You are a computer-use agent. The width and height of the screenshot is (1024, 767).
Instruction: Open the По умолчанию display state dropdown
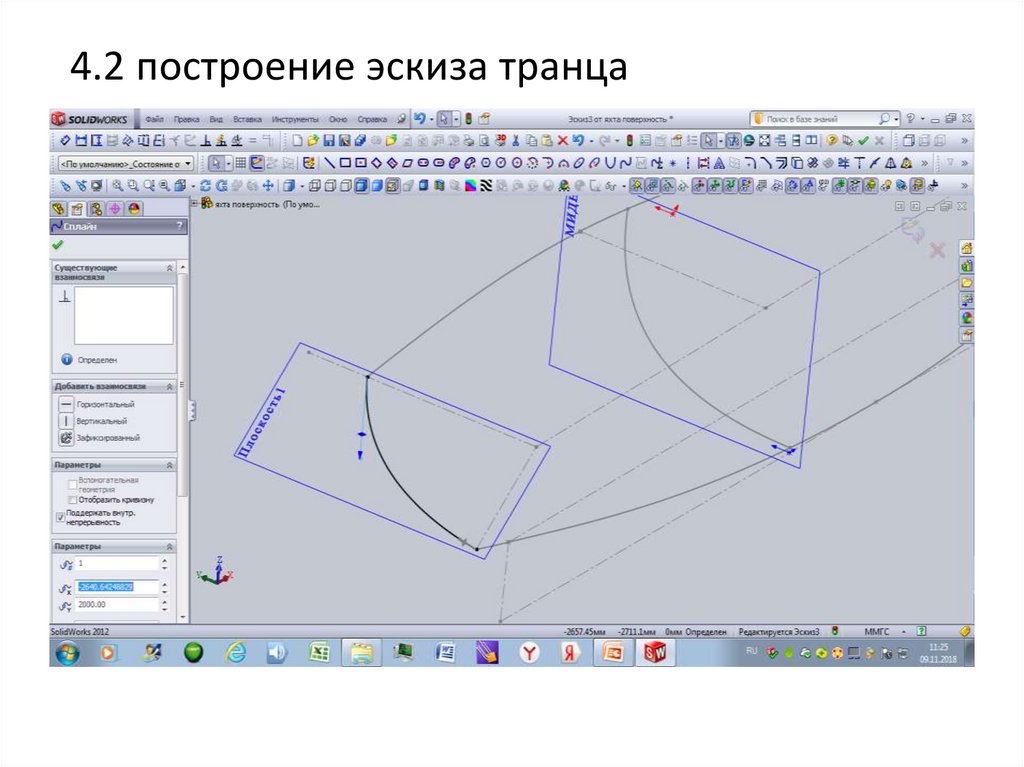pyautogui.click(x=187, y=163)
